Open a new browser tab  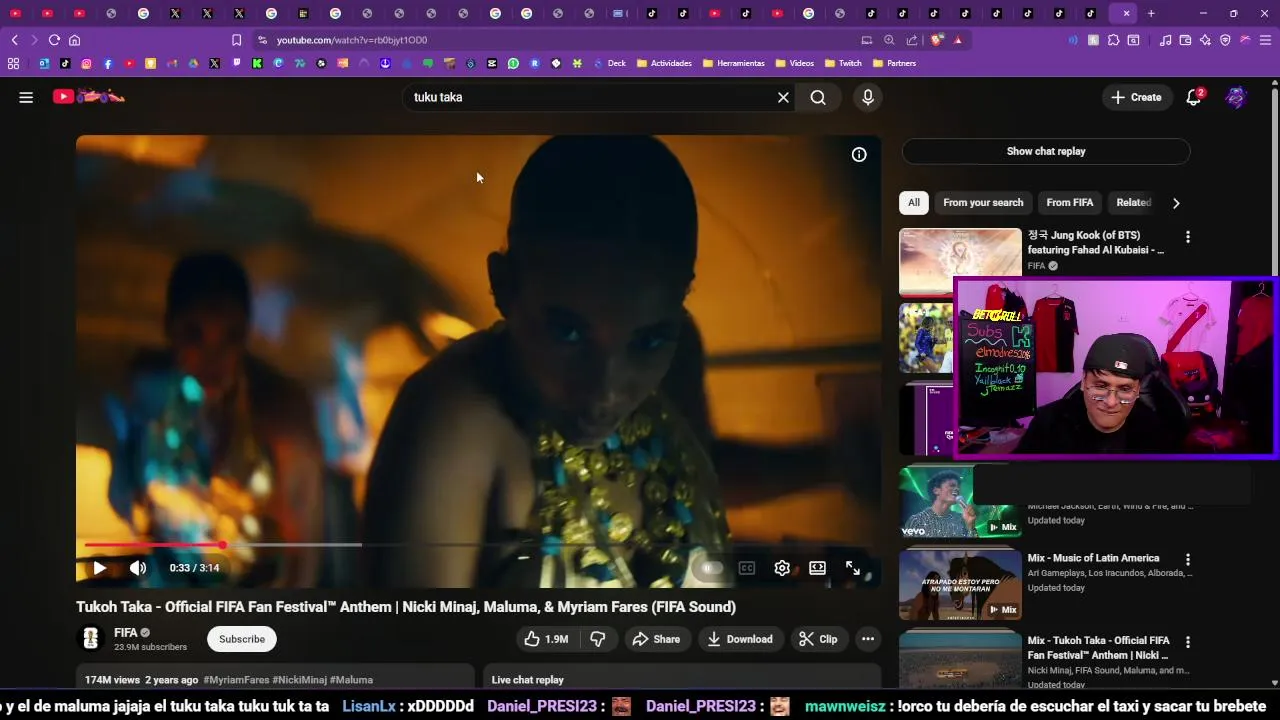click(x=1151, y=13)
